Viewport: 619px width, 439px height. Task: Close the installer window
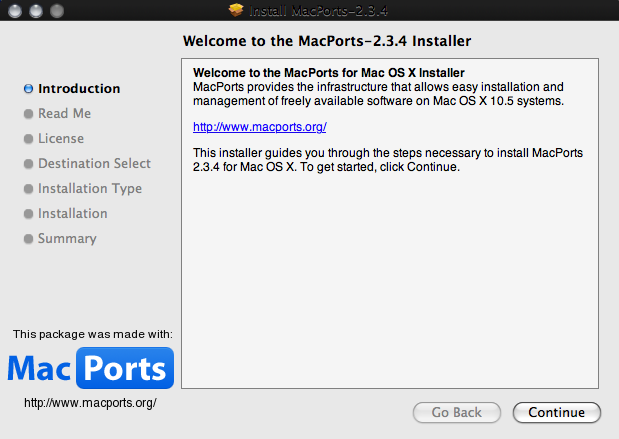15,11
